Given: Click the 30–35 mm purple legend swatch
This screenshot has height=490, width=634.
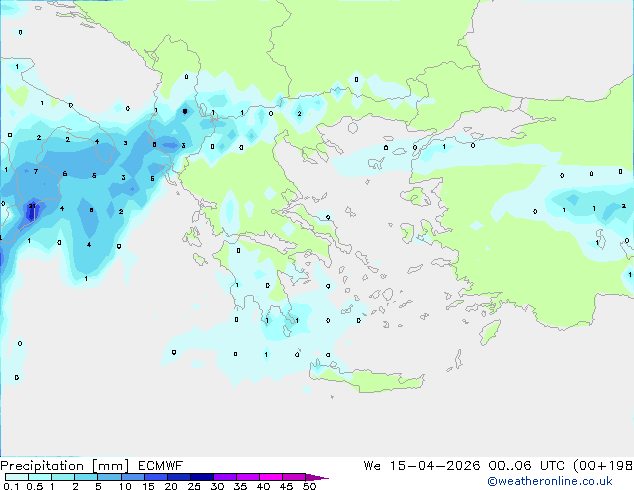Looking at the screenshot, I should coord(225,477).
